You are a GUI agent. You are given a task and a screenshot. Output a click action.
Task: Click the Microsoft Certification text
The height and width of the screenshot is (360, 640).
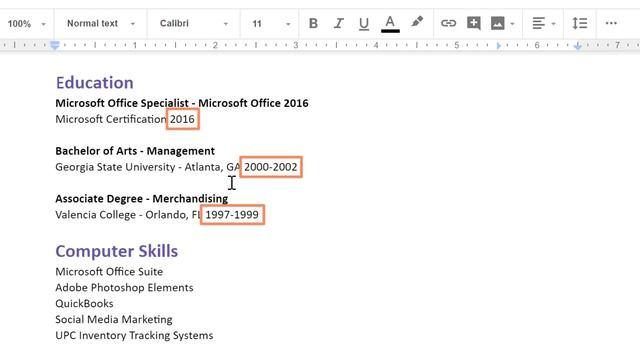(111, 119)
